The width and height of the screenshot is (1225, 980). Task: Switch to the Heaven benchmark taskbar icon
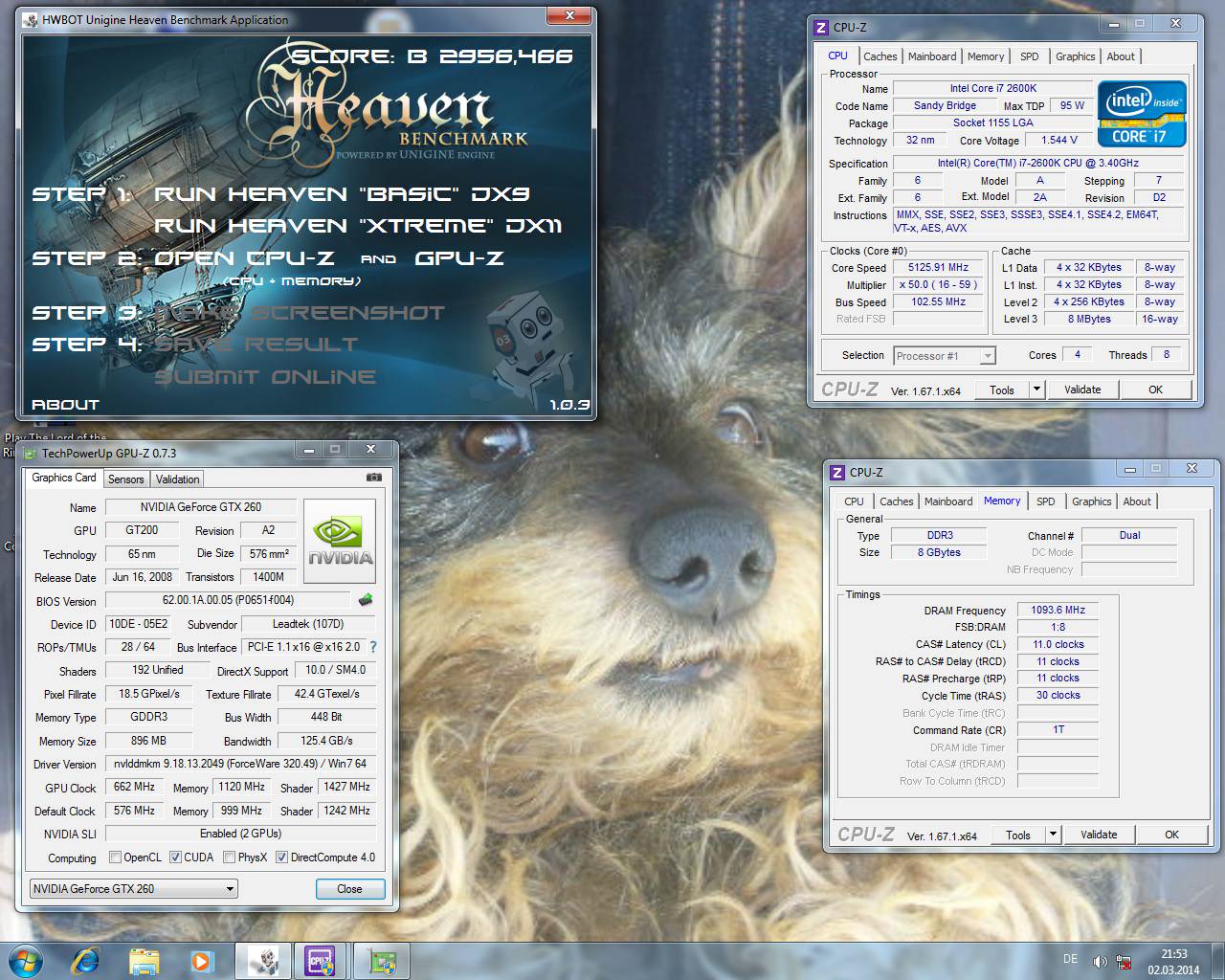[263, 961]
